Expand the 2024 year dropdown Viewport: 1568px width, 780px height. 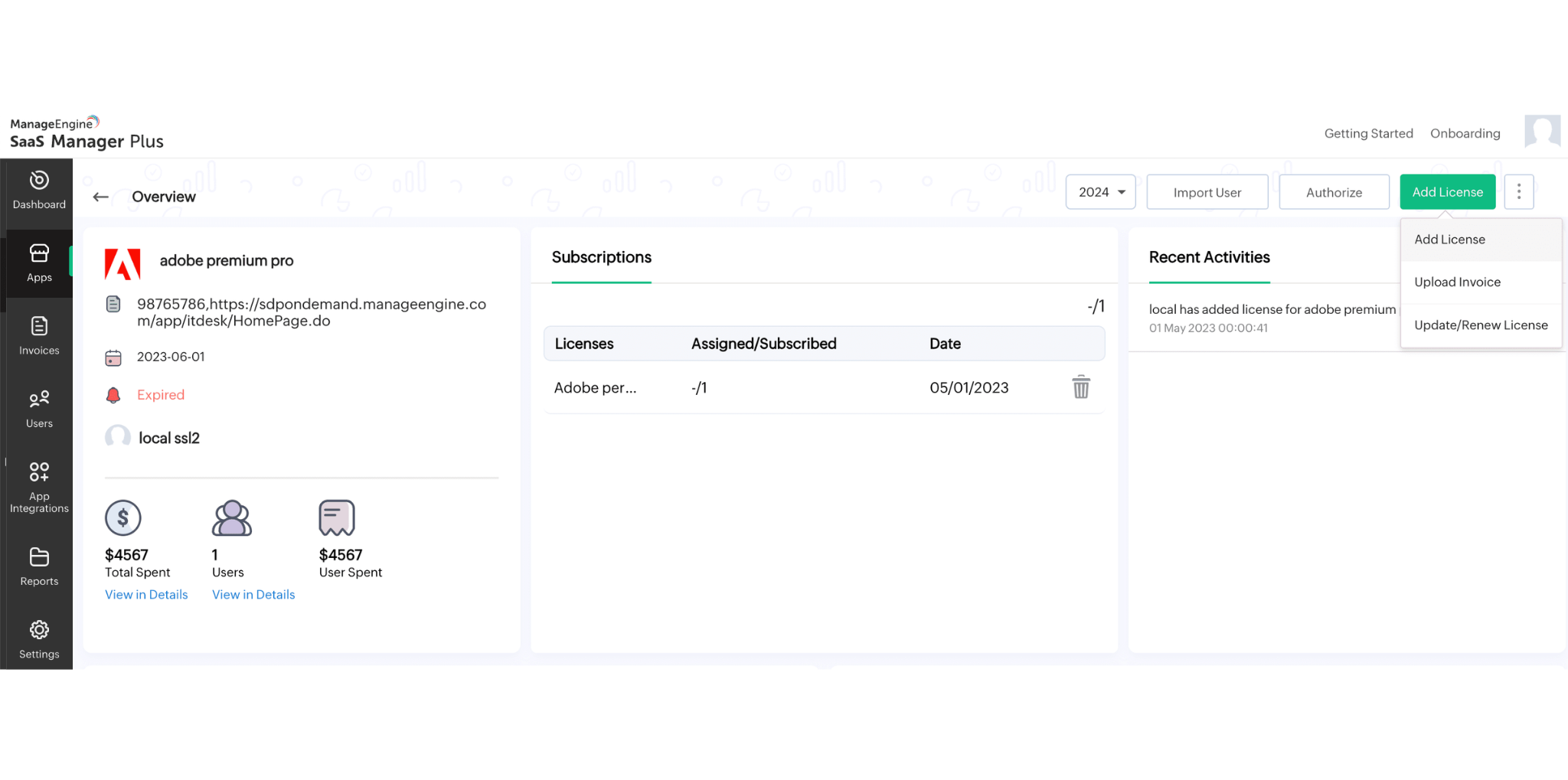[x=1100, y=192]
